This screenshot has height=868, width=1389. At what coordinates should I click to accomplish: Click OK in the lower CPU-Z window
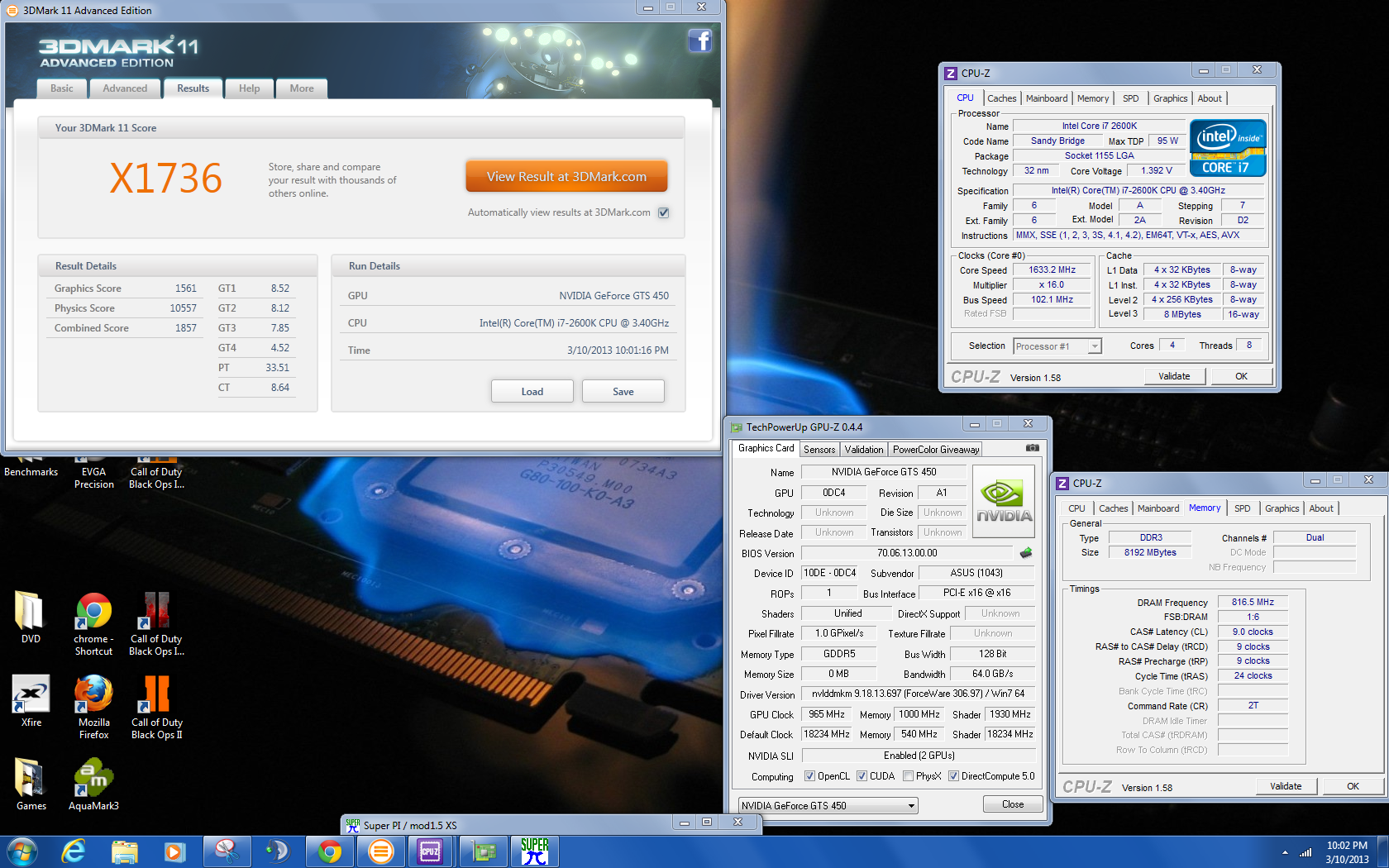click(1353, 786)
